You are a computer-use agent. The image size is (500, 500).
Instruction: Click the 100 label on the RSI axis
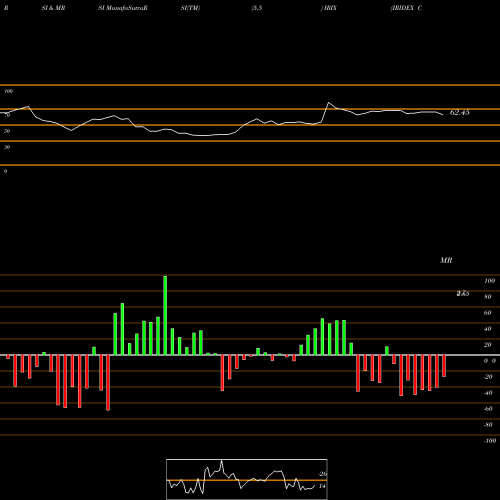coord(8,91)
